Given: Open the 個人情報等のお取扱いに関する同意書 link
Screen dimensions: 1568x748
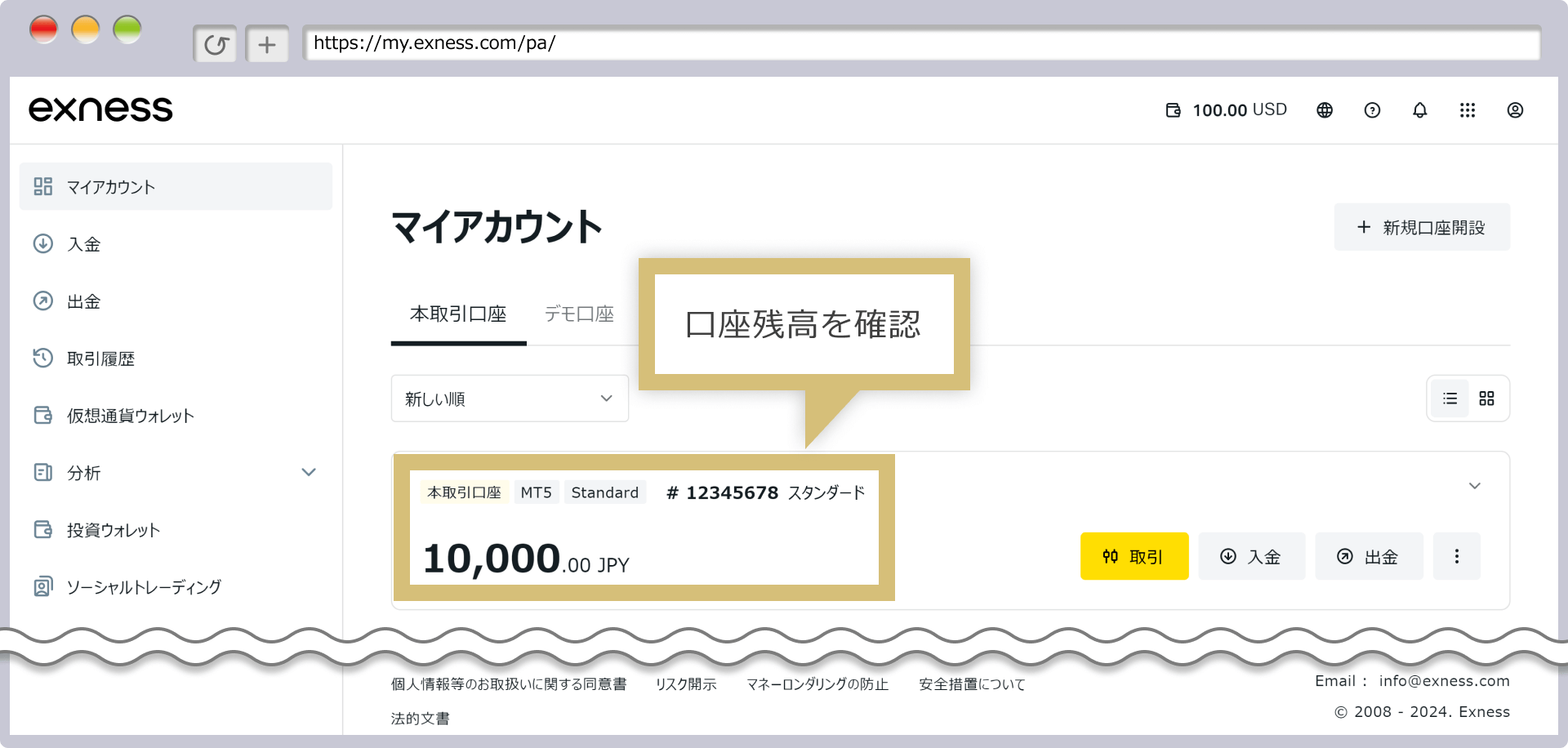Looking at the screenshot, I should [x=509, y=684].
